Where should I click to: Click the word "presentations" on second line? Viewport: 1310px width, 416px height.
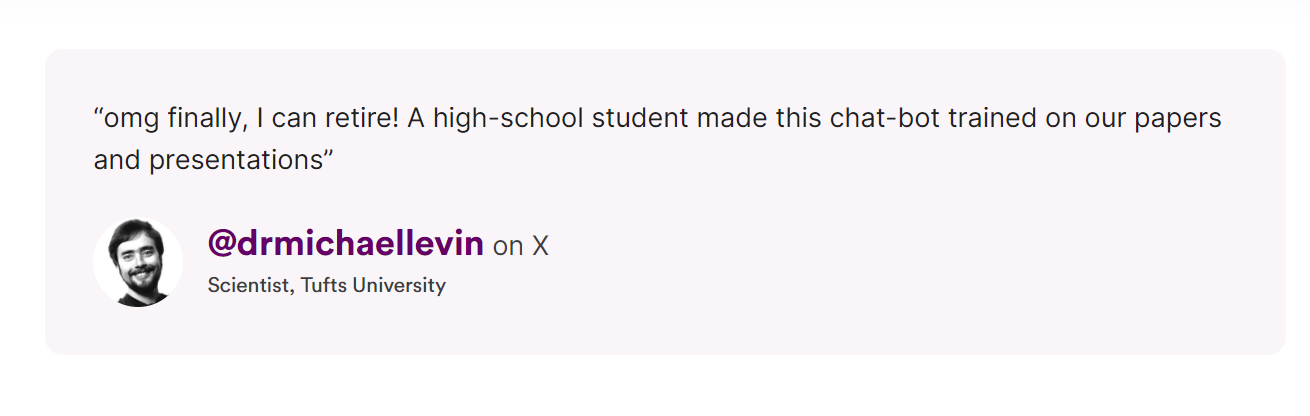(x=234, y=160)
